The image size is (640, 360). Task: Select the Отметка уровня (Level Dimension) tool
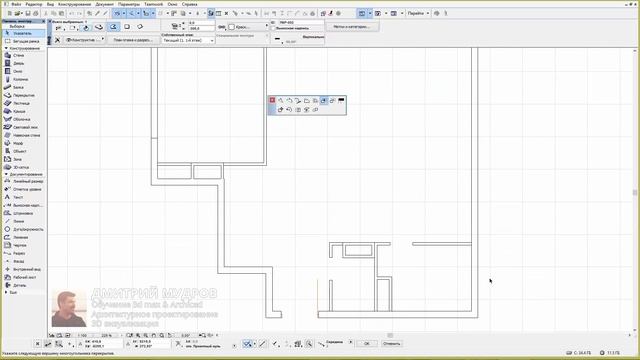(23, 189)
